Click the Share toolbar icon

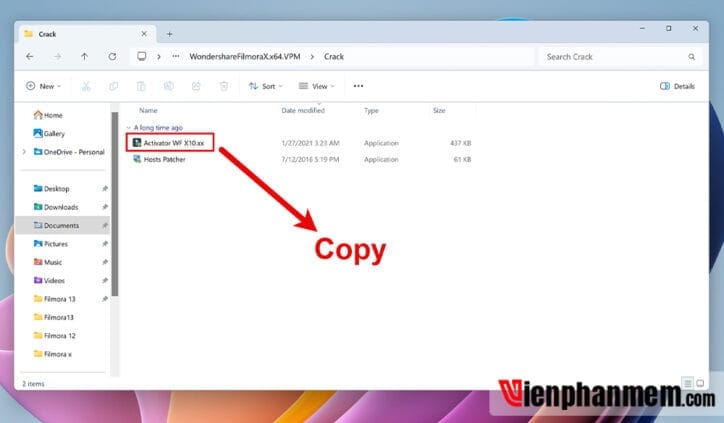coord(196,86)
